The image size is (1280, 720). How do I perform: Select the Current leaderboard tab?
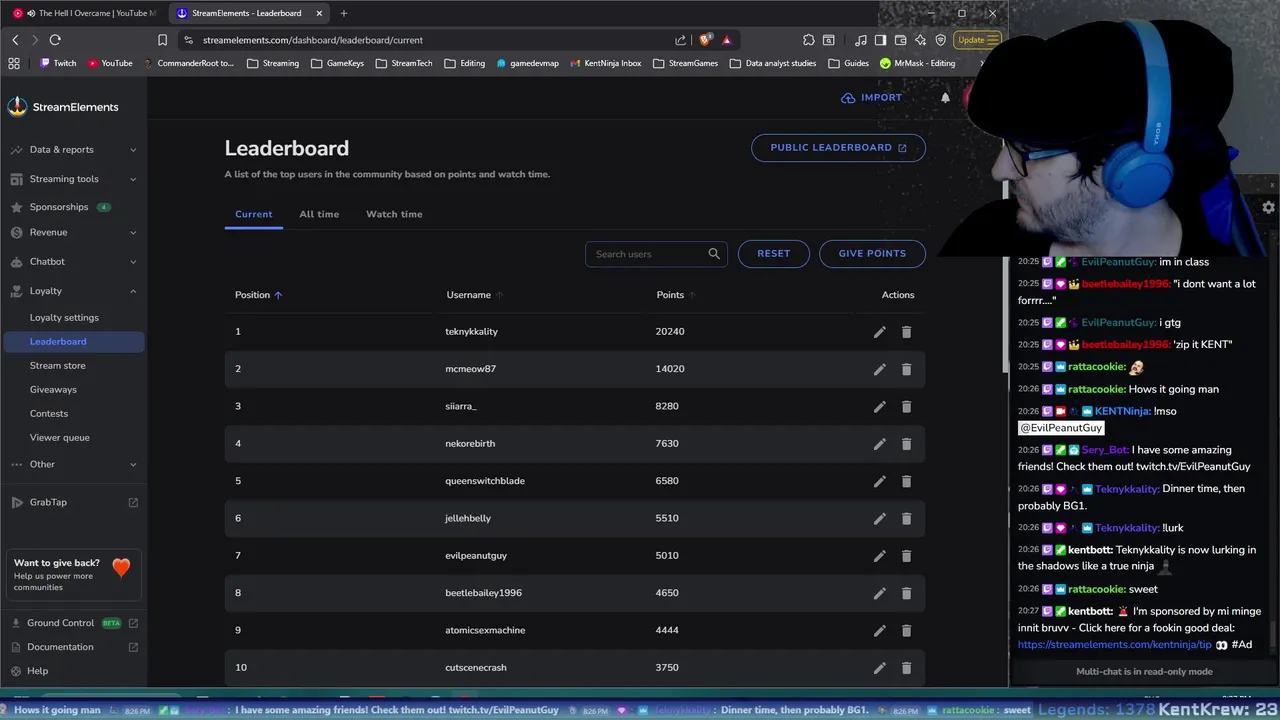click(x=253, y=214)
